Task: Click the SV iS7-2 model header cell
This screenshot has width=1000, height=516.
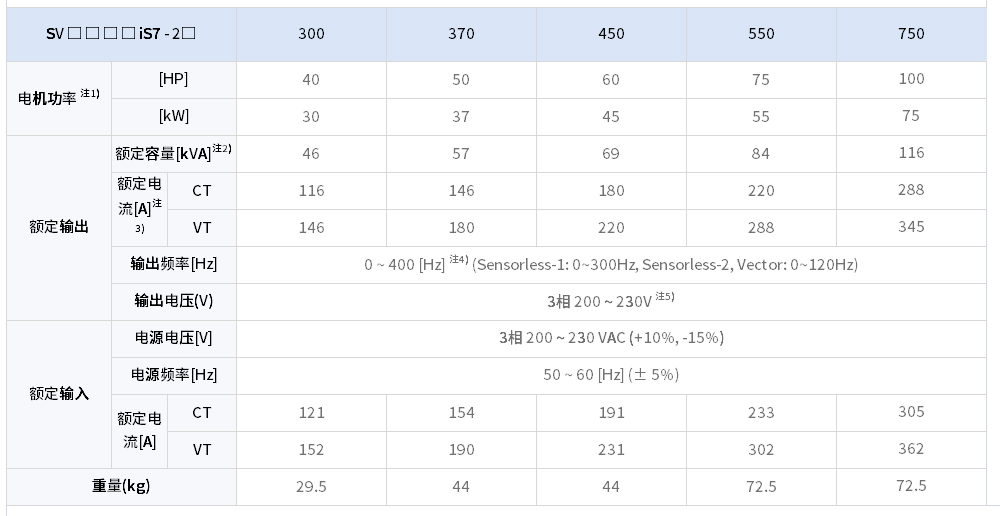Action: (121, 34)
